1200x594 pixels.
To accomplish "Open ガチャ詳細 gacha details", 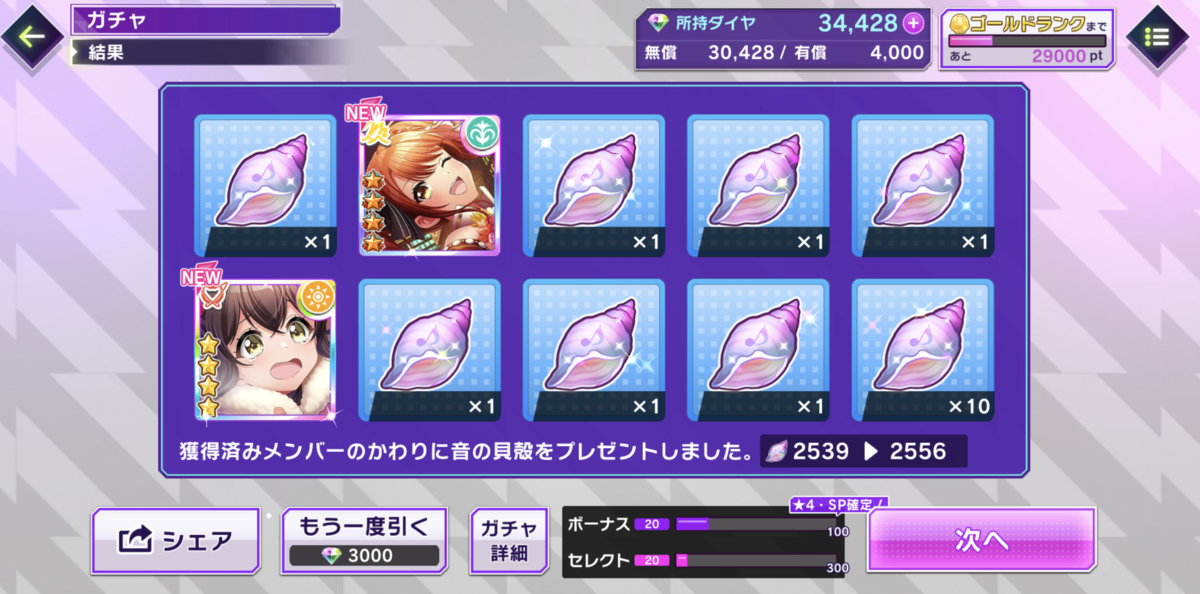I will 510,541.
